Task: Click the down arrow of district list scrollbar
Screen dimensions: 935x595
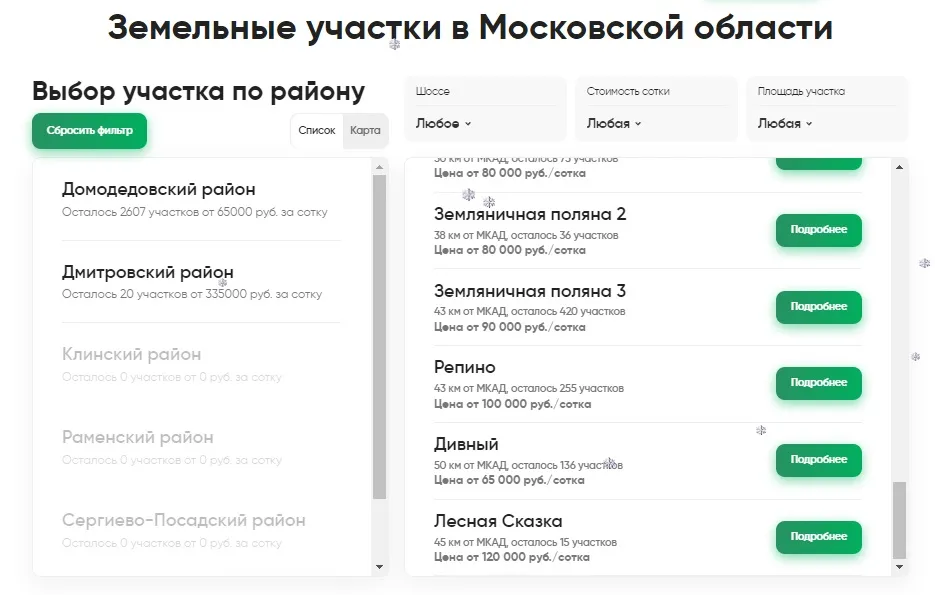Action: pyautogui.click(x=379, y=567)
